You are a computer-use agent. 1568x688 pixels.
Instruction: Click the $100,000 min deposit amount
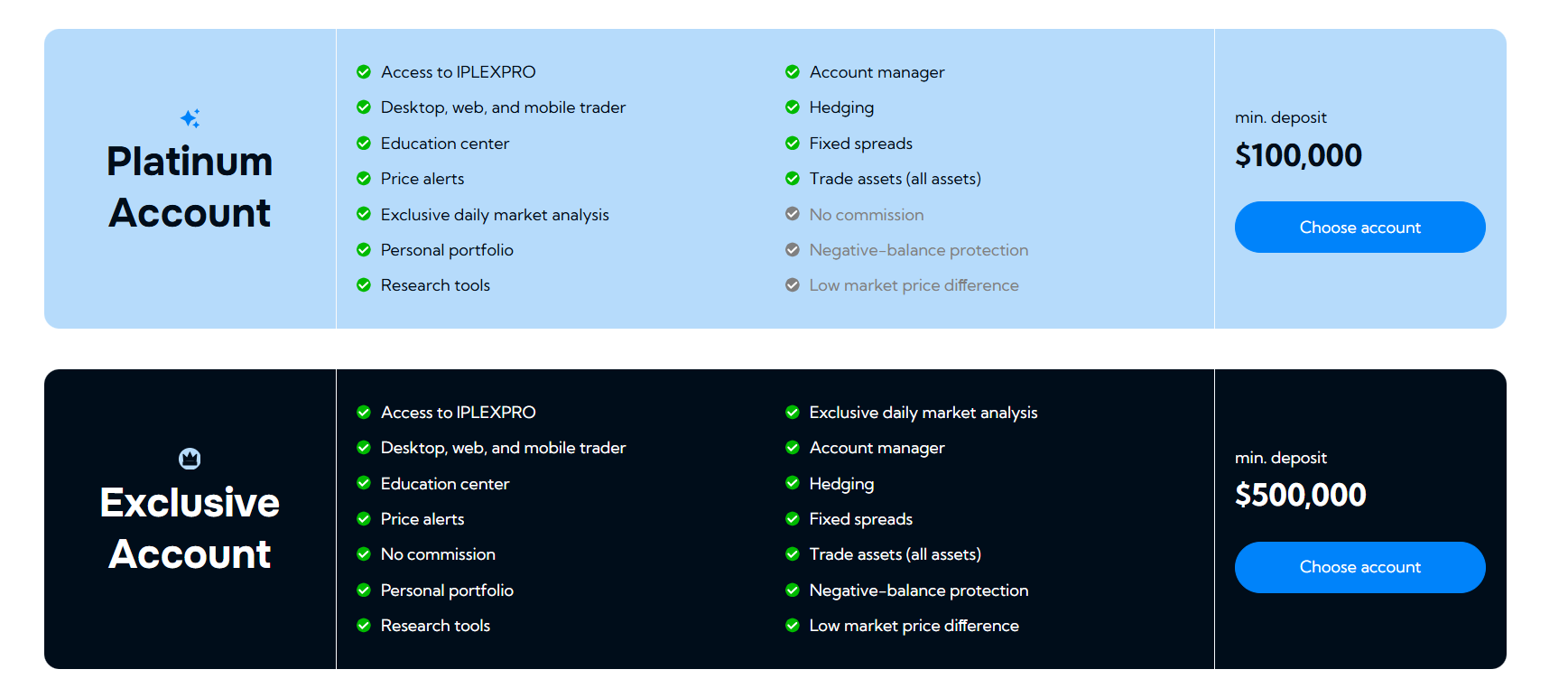[x=1298, y=154]
